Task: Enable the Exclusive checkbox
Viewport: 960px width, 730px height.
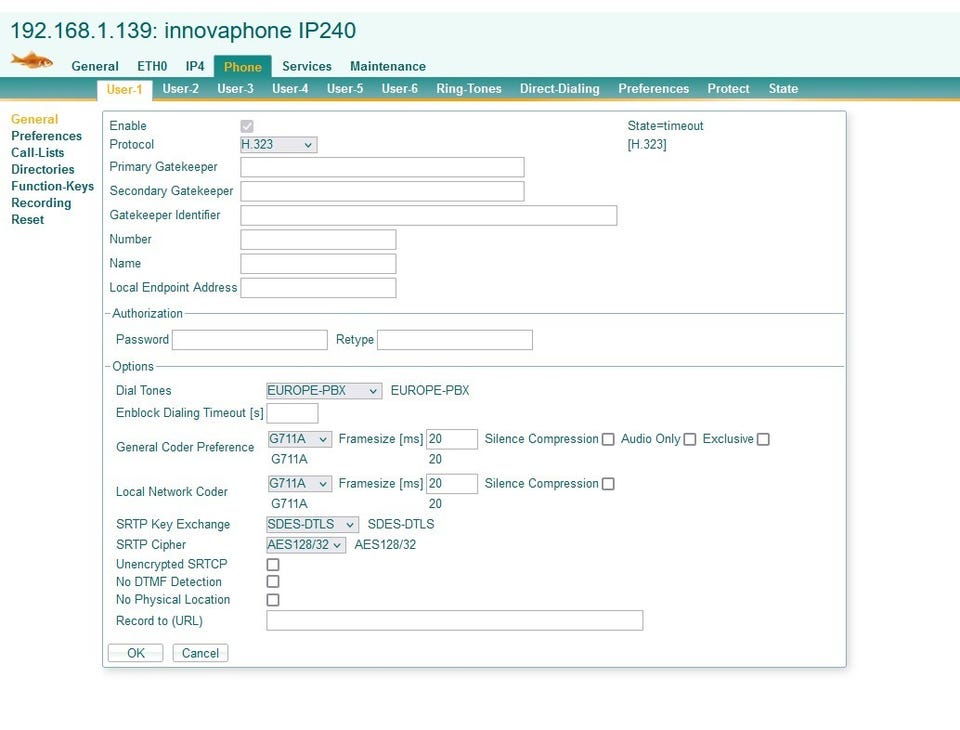Action: tap(763, 440)
